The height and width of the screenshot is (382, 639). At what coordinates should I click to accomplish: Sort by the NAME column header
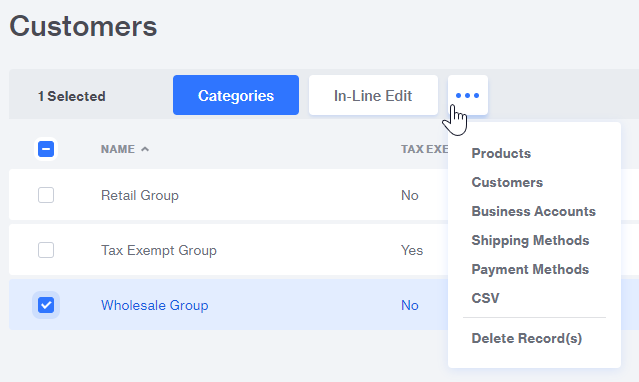point(118,149)
